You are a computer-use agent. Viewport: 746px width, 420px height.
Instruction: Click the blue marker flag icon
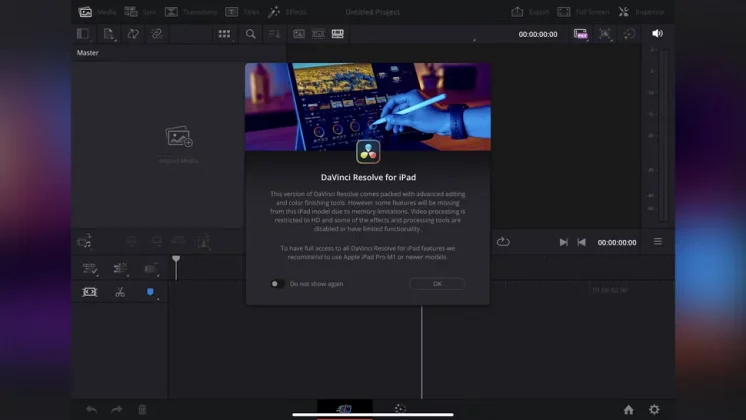click(151, 292)
